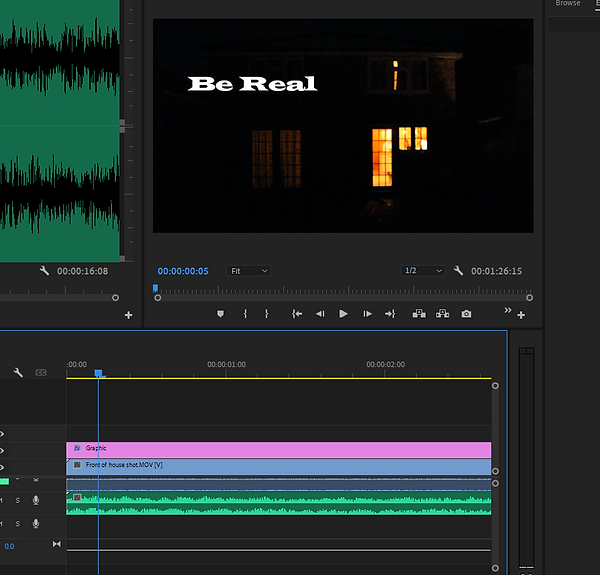Switch to the Browse tab
This screenshot has height=575, width=600.
[568, 3]
